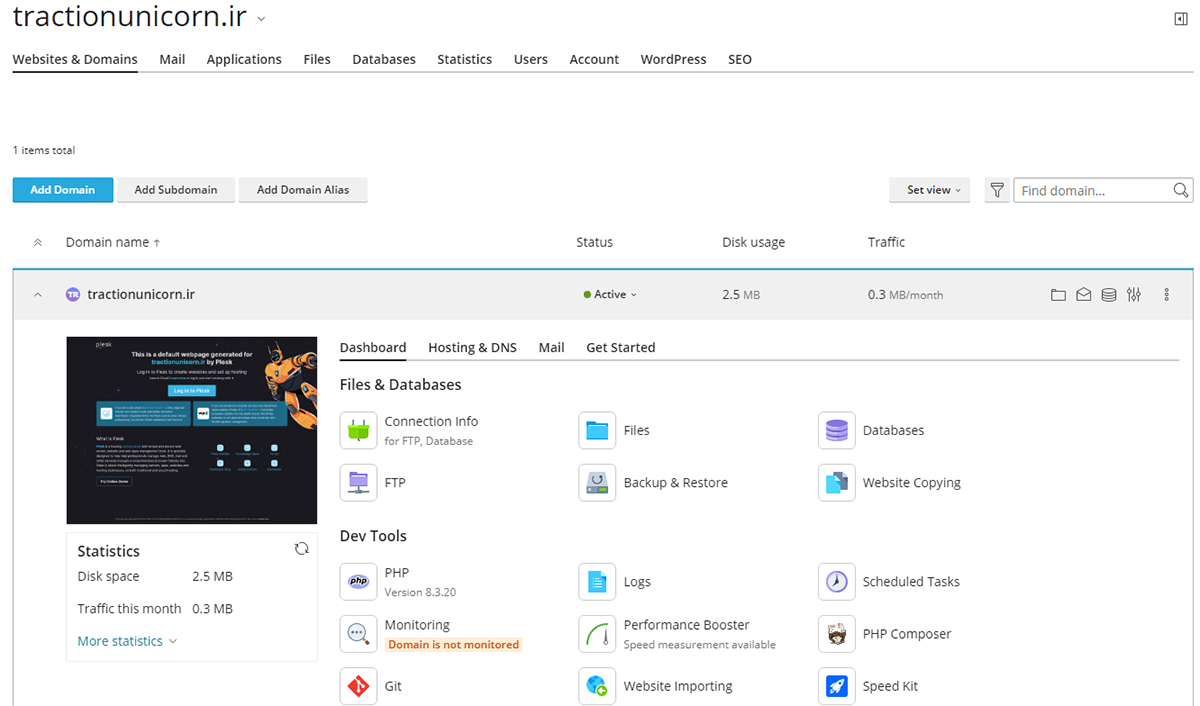1200x706 pixels.
Task: Click the Add Subdomain button
Action: point(176,190)
